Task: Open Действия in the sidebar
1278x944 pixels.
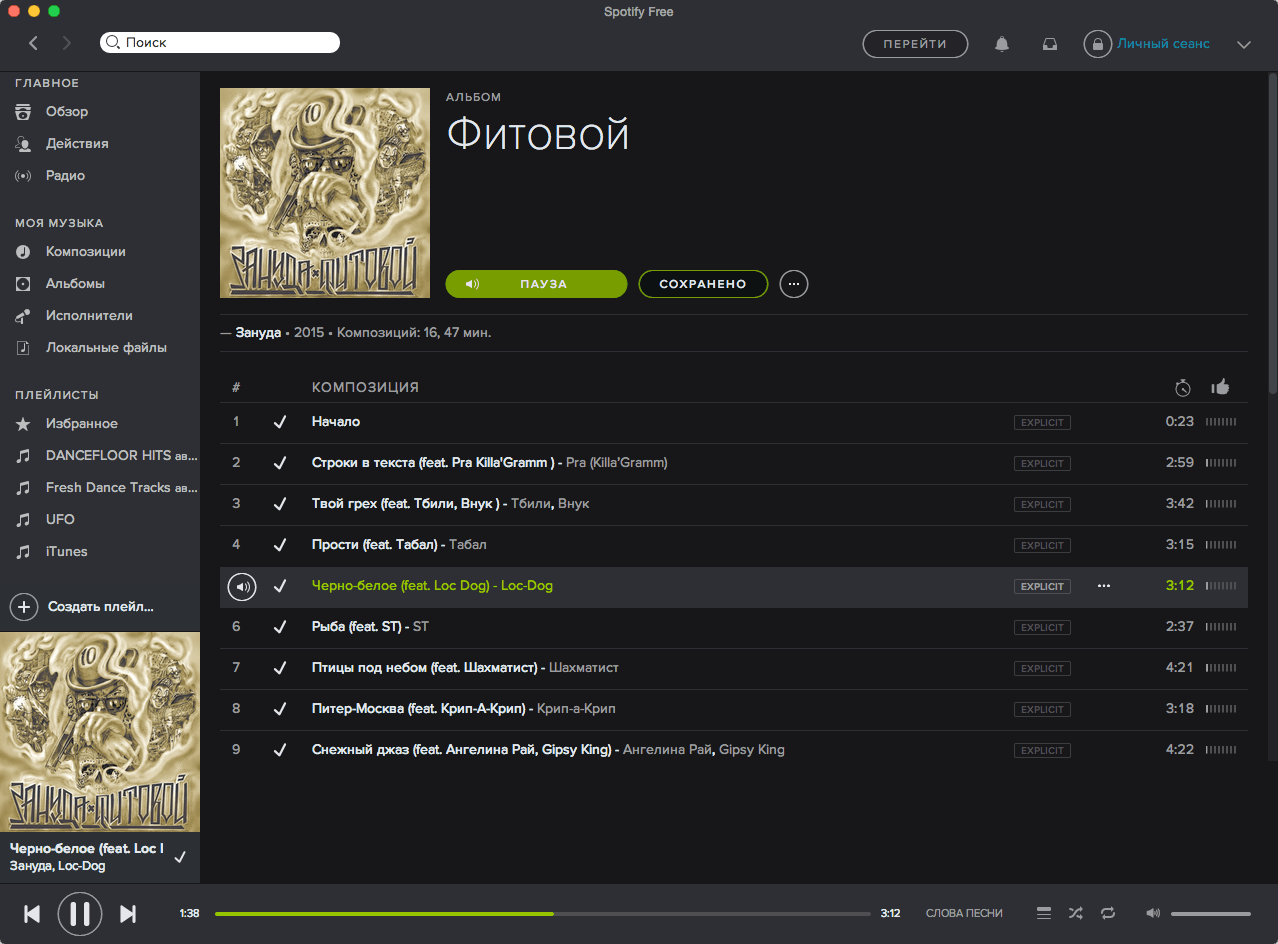Action: click(77, 143)
